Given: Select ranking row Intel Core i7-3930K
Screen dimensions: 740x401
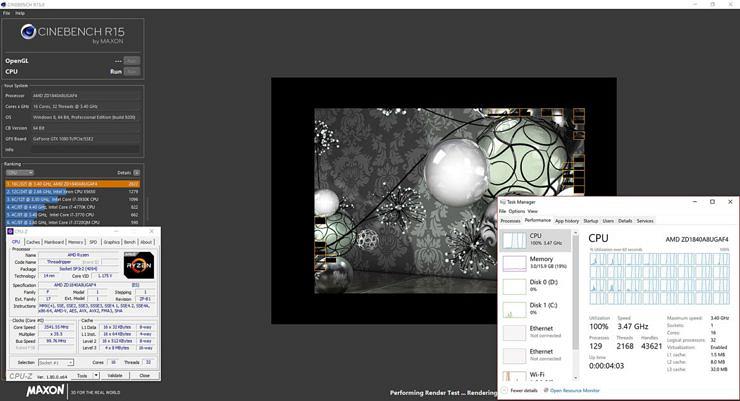Looking at the screenshot, I should click(x=72, y=199).
